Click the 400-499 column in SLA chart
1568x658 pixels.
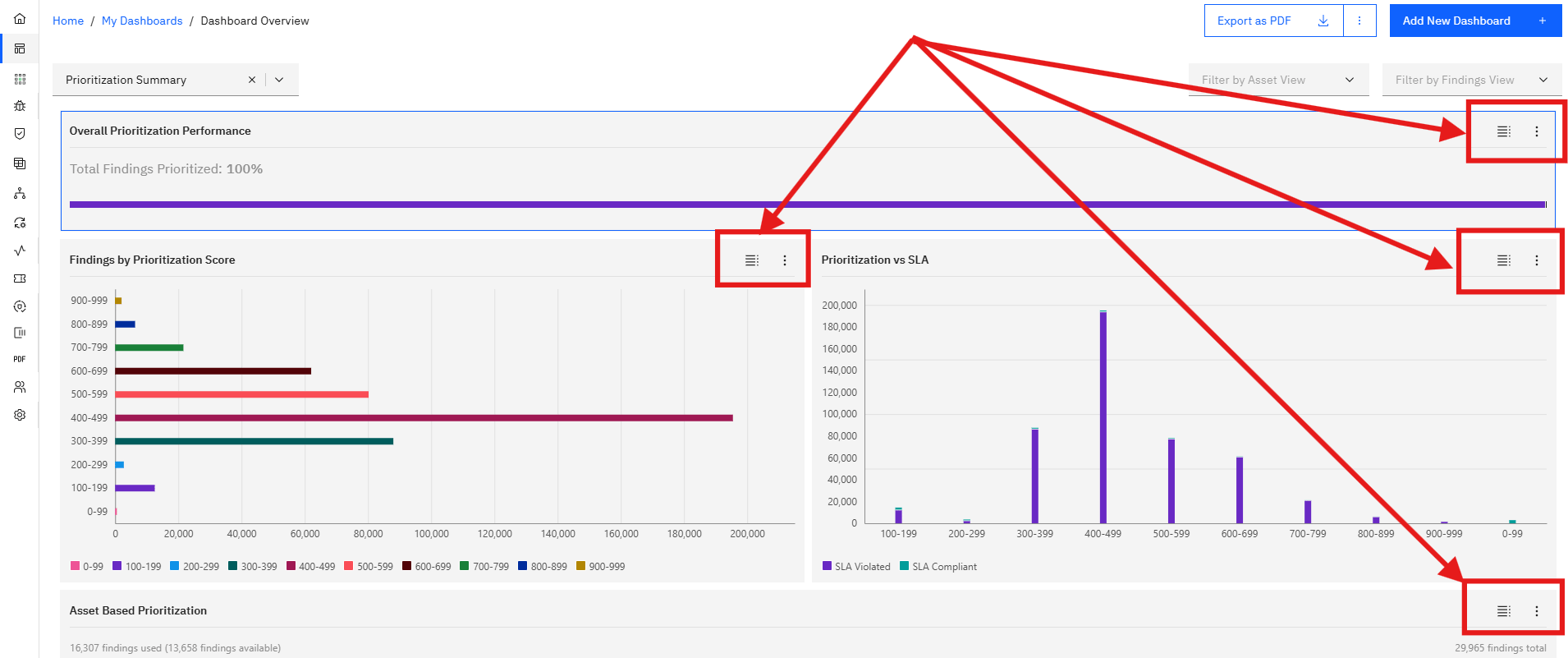(x=1103, y=416)
